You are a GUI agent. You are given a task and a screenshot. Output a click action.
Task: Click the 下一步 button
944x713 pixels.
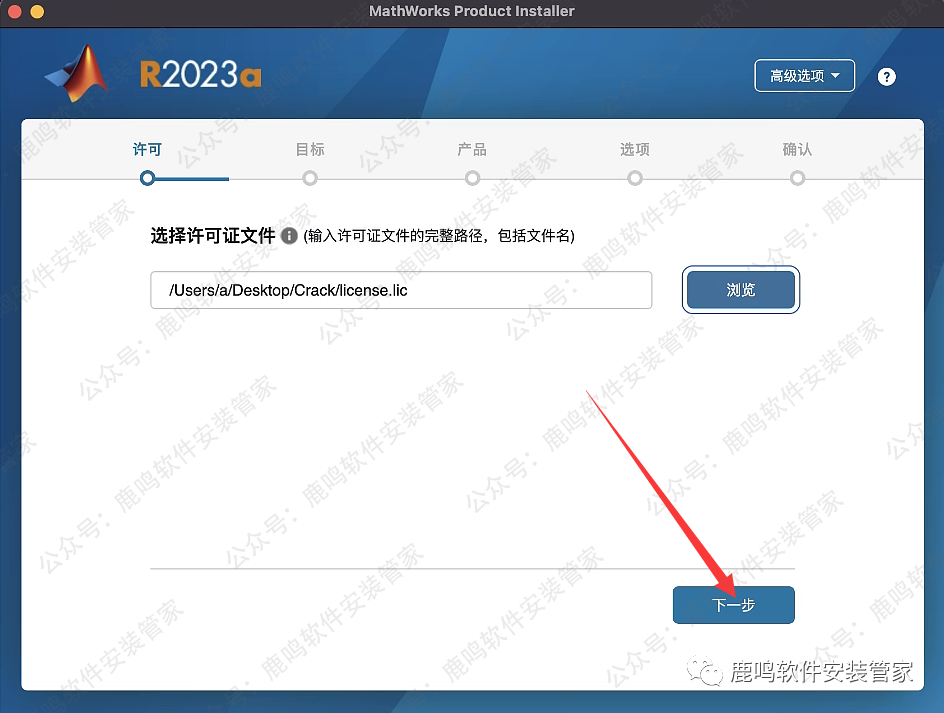click(x=733, y=605)
